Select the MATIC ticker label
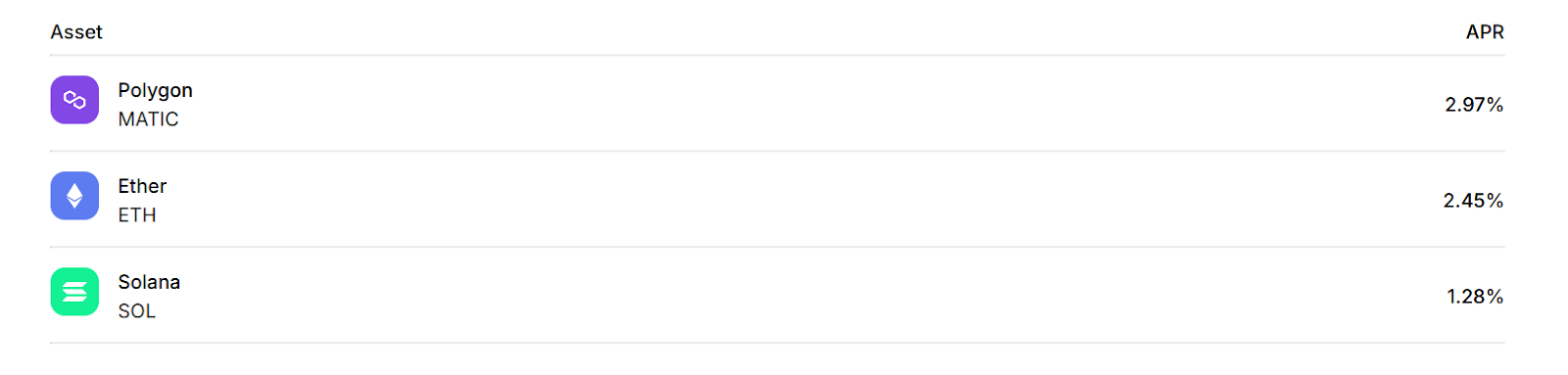 click(x=148, y=119)
